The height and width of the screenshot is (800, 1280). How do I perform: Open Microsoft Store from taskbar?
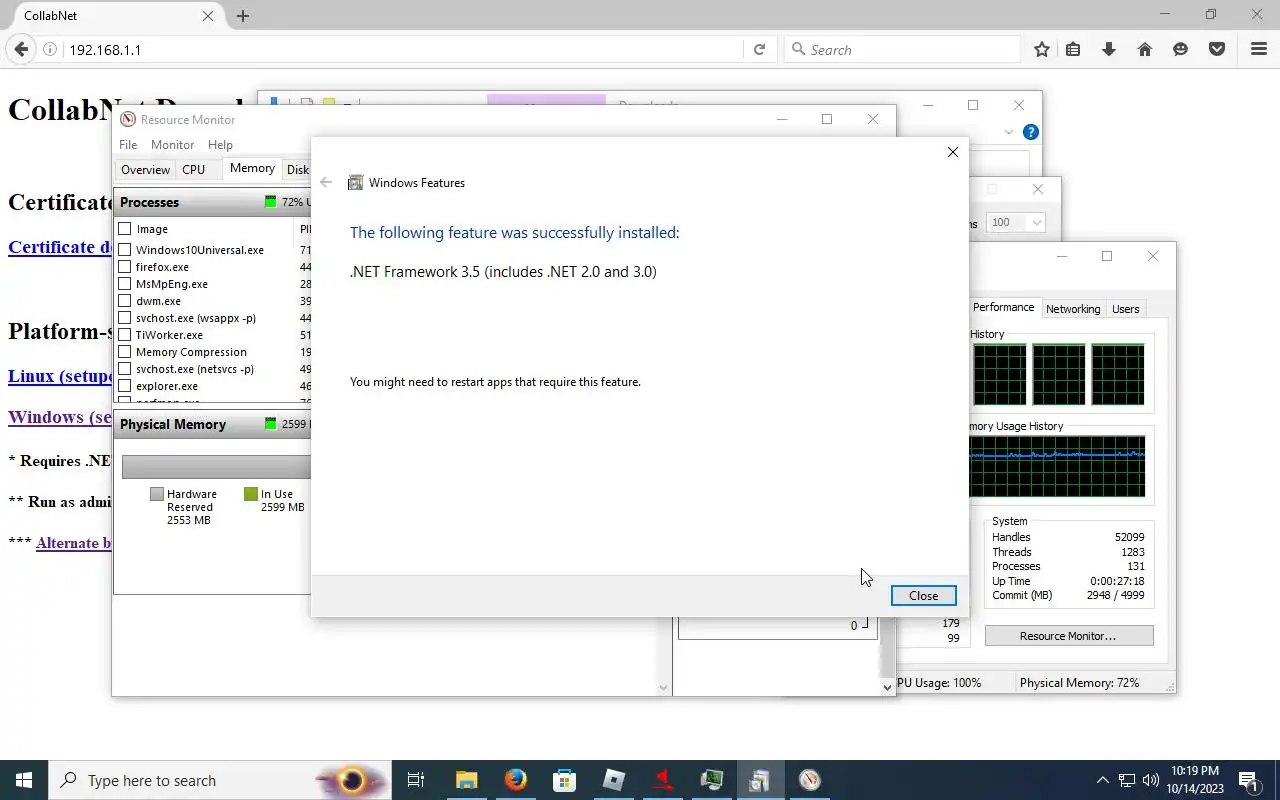pos(565,780)
